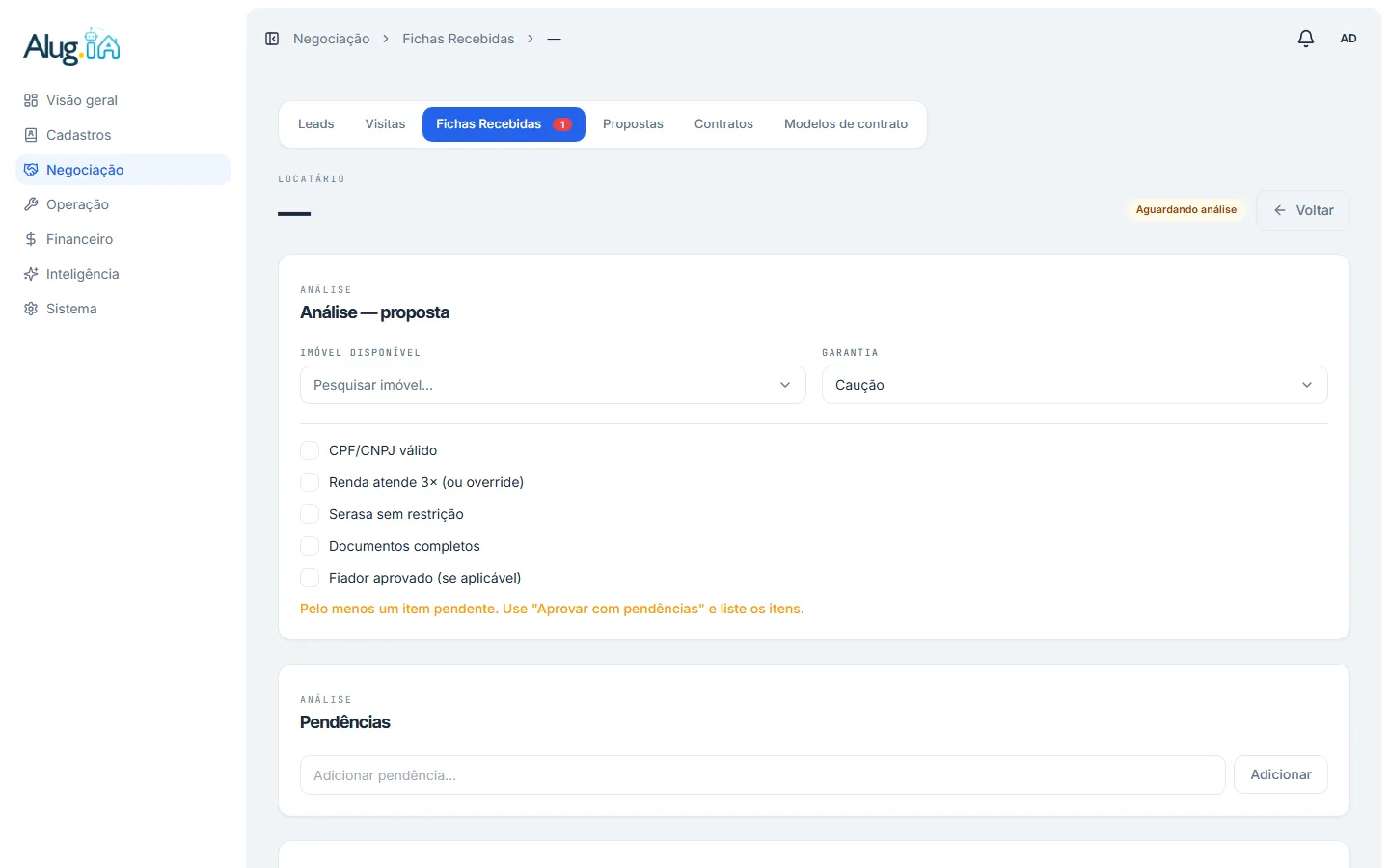The image size is (1389, 868).
Task: Enable Serasa sem restrição checkbox
Action: pos(310,514)
